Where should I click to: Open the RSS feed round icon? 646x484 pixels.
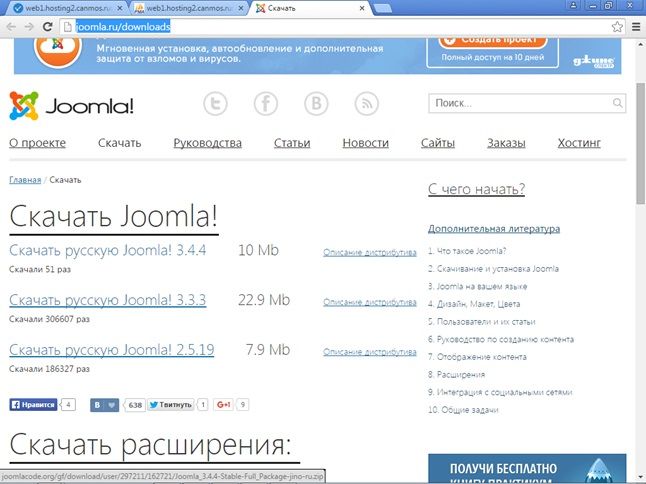pyautogui.click(x=367, y=104)
